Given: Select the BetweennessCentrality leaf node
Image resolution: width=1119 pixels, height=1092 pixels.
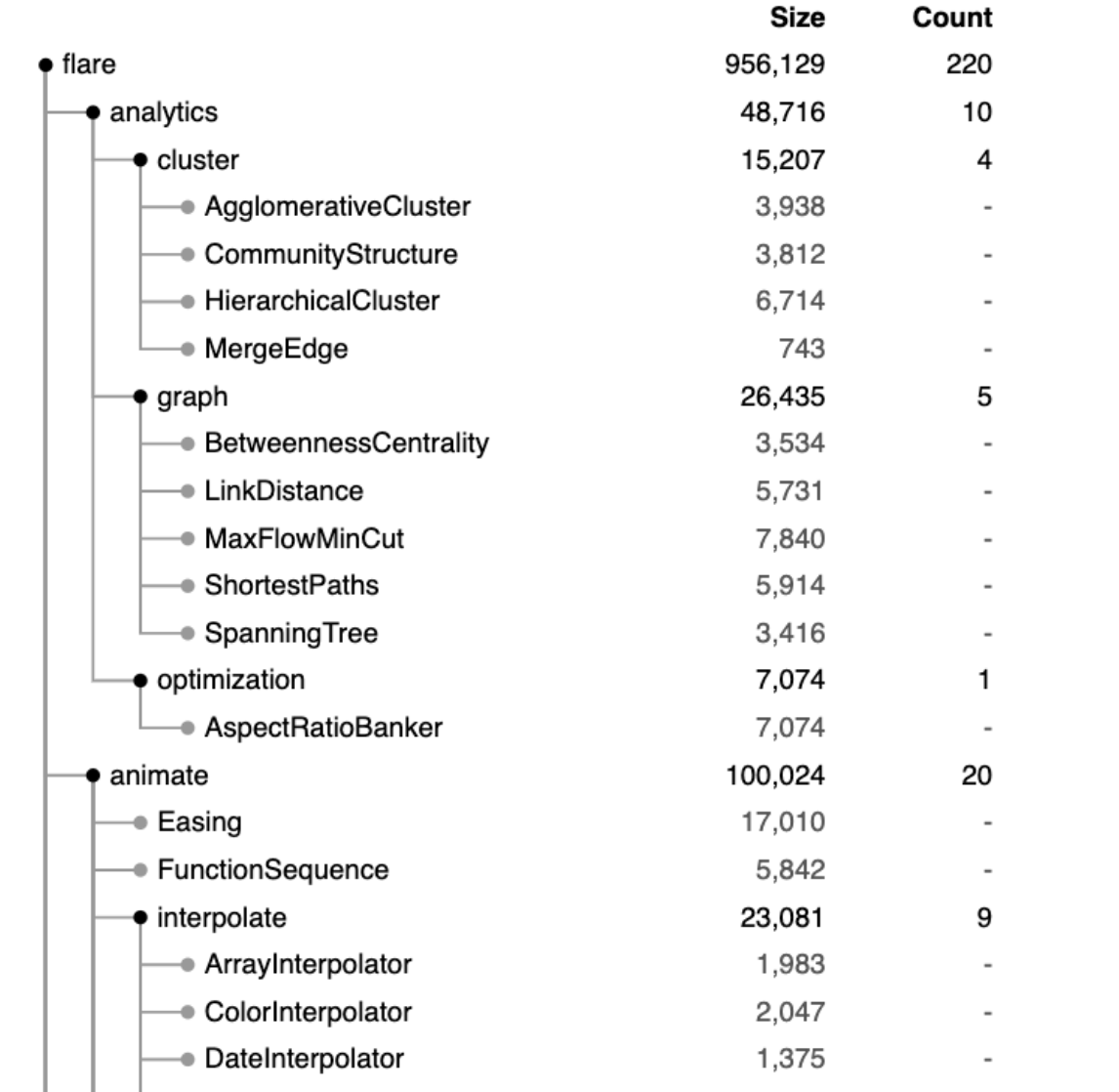Looking at the screenshot, I should point(347,443).
